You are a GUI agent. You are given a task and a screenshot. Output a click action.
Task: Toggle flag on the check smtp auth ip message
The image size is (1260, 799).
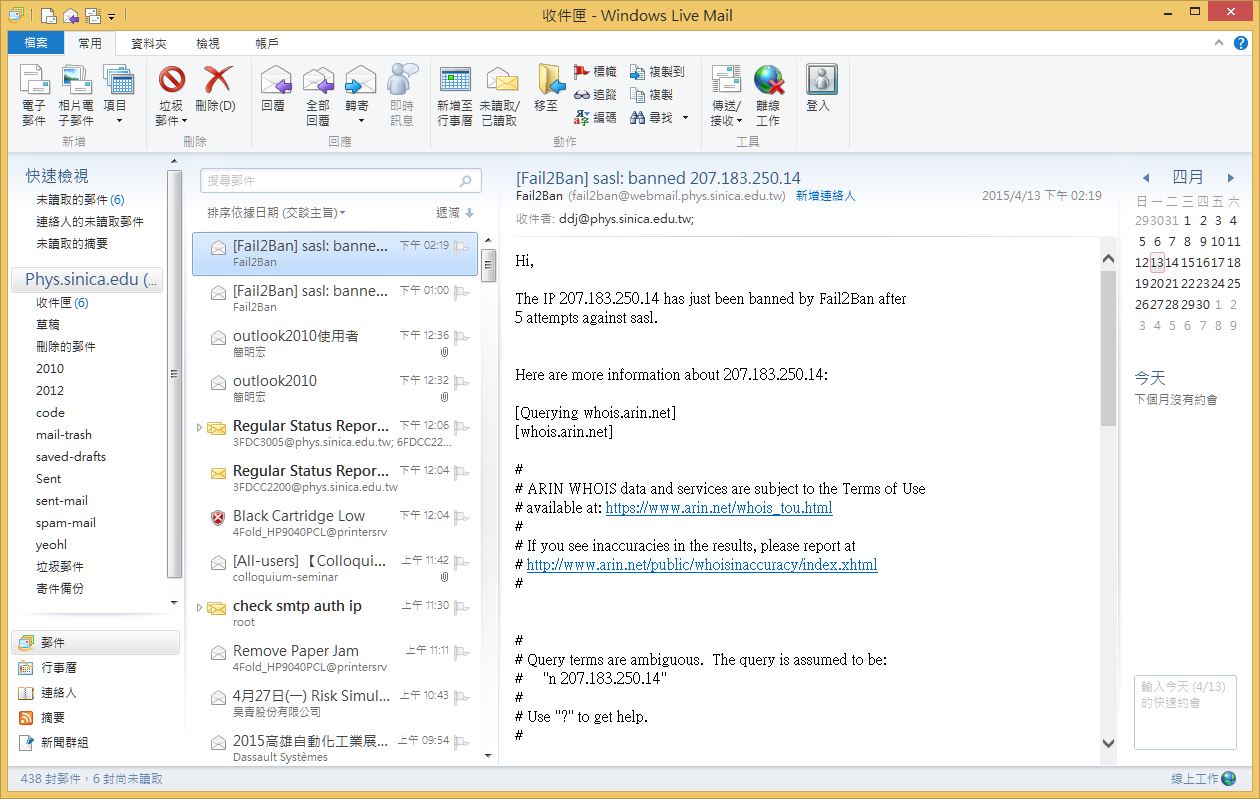click(x=461, y=606)
